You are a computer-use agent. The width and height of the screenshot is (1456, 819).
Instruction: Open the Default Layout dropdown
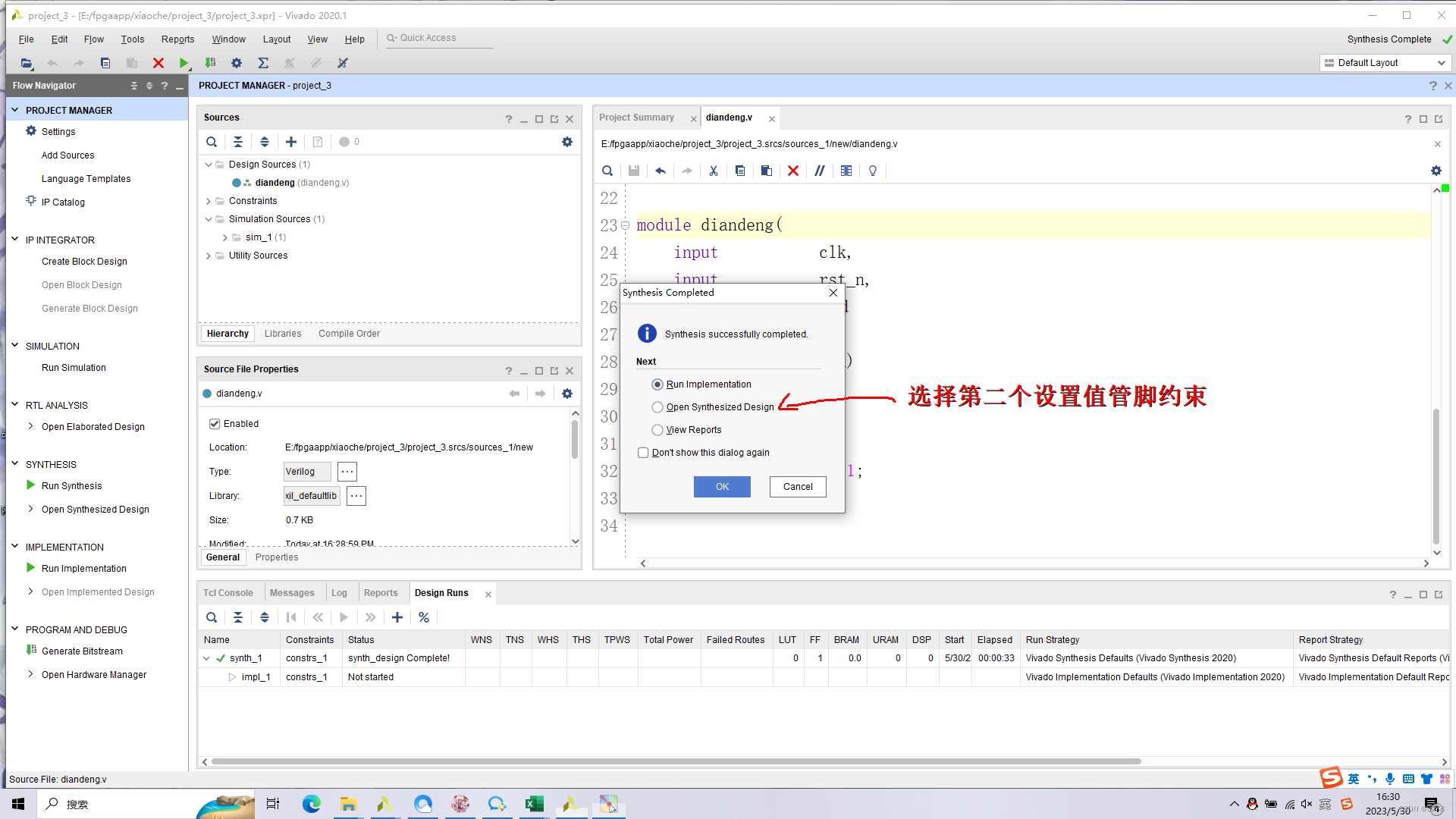pyautogui.click(x=1385, y=63)
